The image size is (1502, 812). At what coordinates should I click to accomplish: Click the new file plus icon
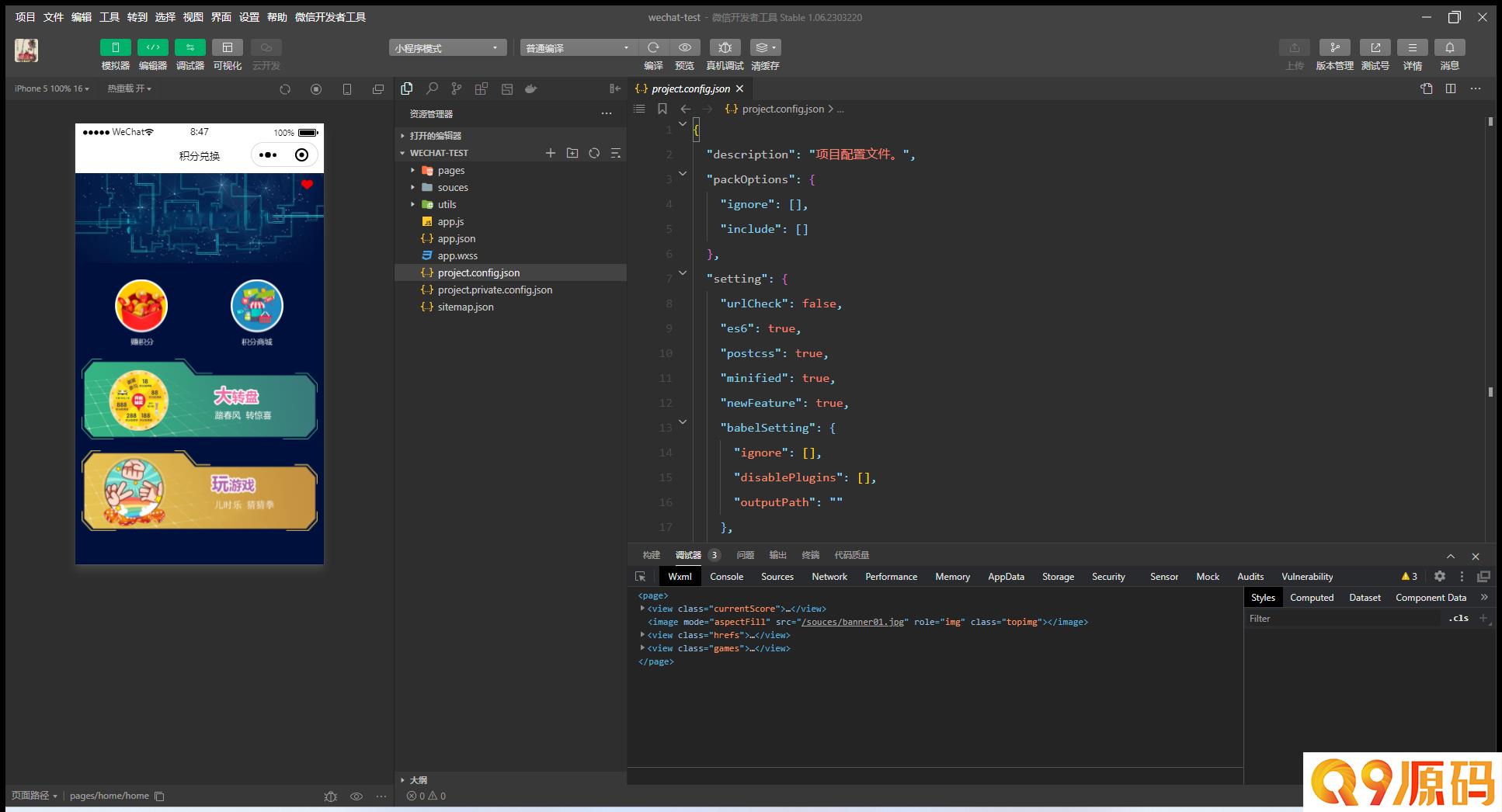(551, 153)
